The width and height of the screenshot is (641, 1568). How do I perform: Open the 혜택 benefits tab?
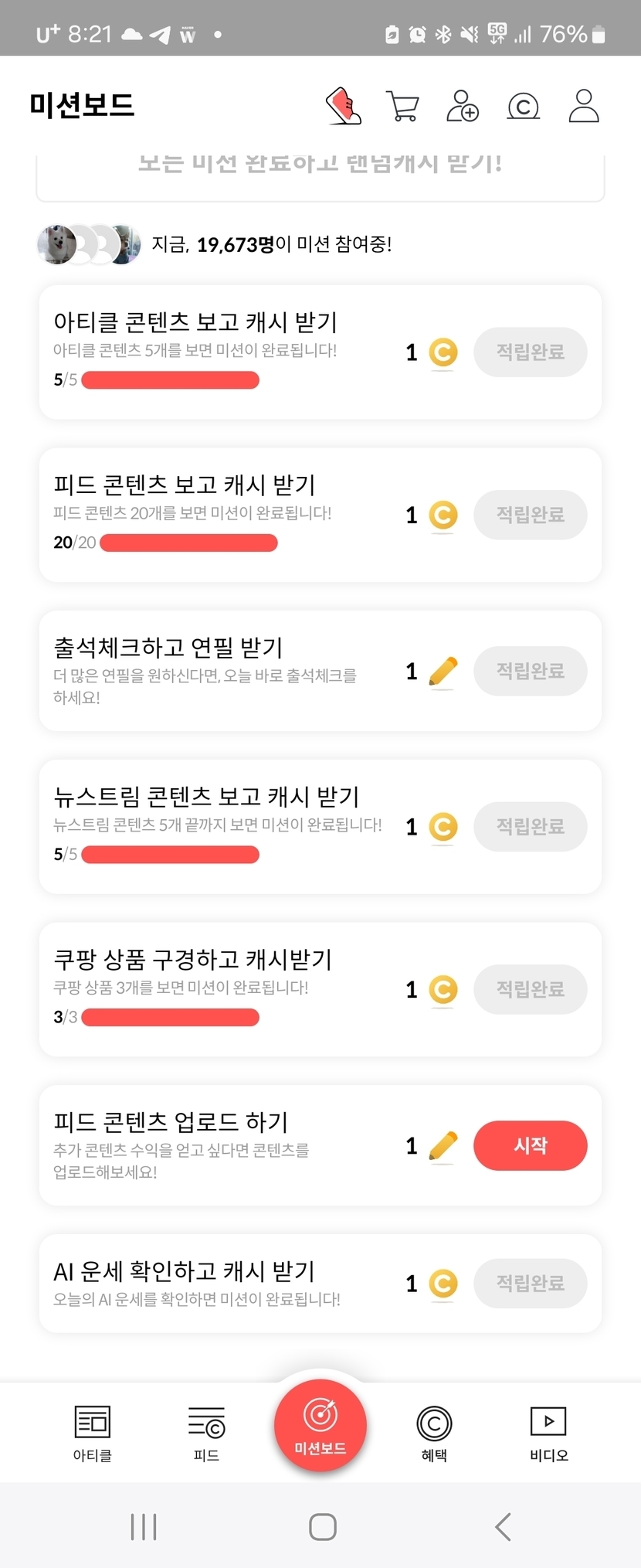pyautogui.click(x=434, y=1434)
